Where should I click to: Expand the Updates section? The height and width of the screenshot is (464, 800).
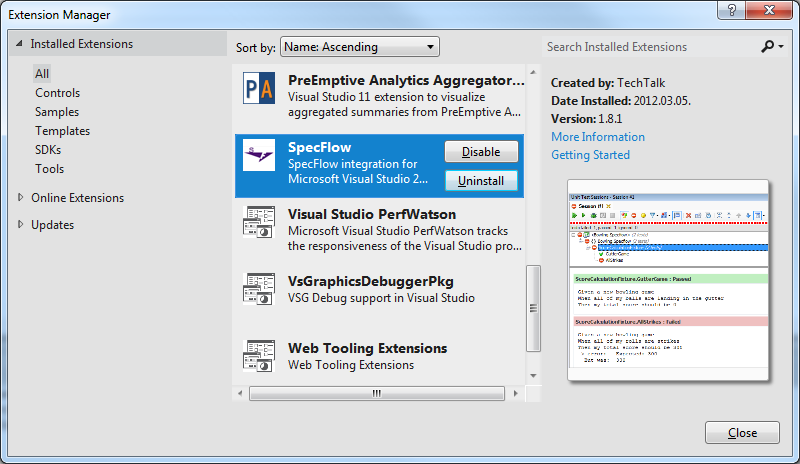(20, 224)
